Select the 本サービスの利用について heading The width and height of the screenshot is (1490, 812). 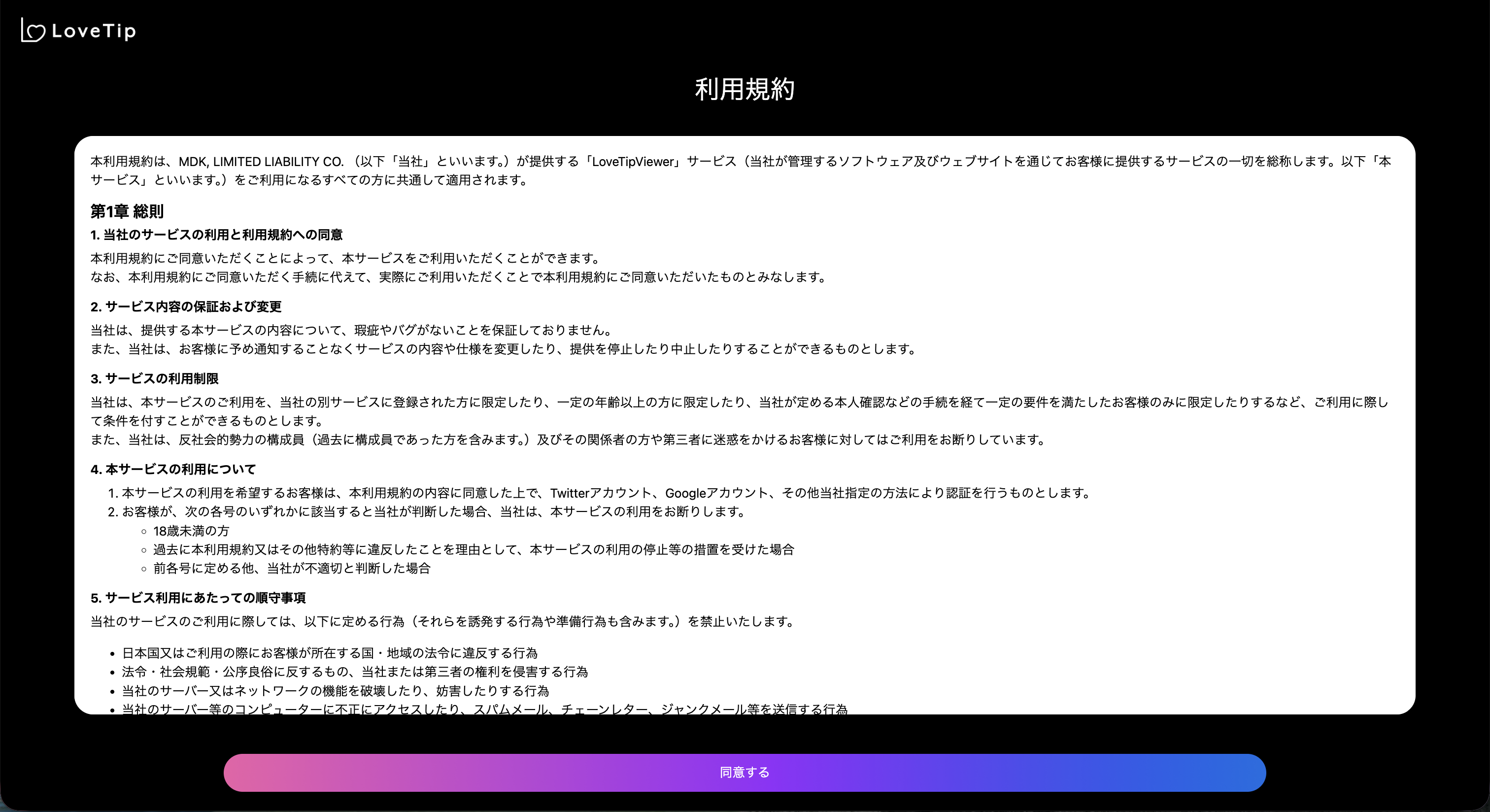point(174,469)
